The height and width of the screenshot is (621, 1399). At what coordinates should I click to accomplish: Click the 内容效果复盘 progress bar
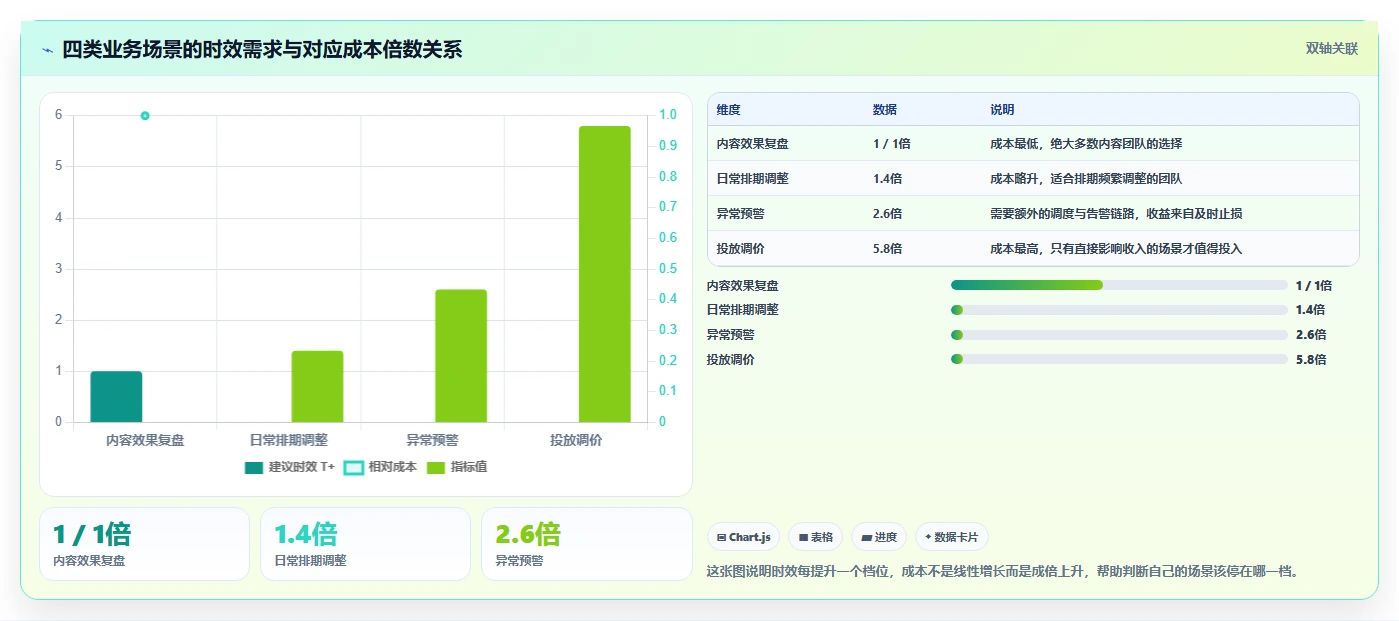pos(1119,285)
